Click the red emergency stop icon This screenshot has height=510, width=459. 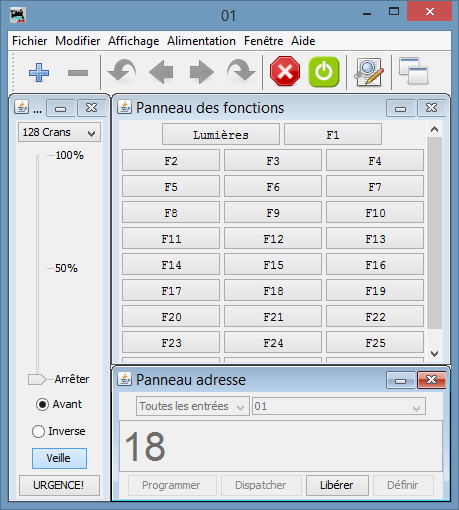[285, 71]
